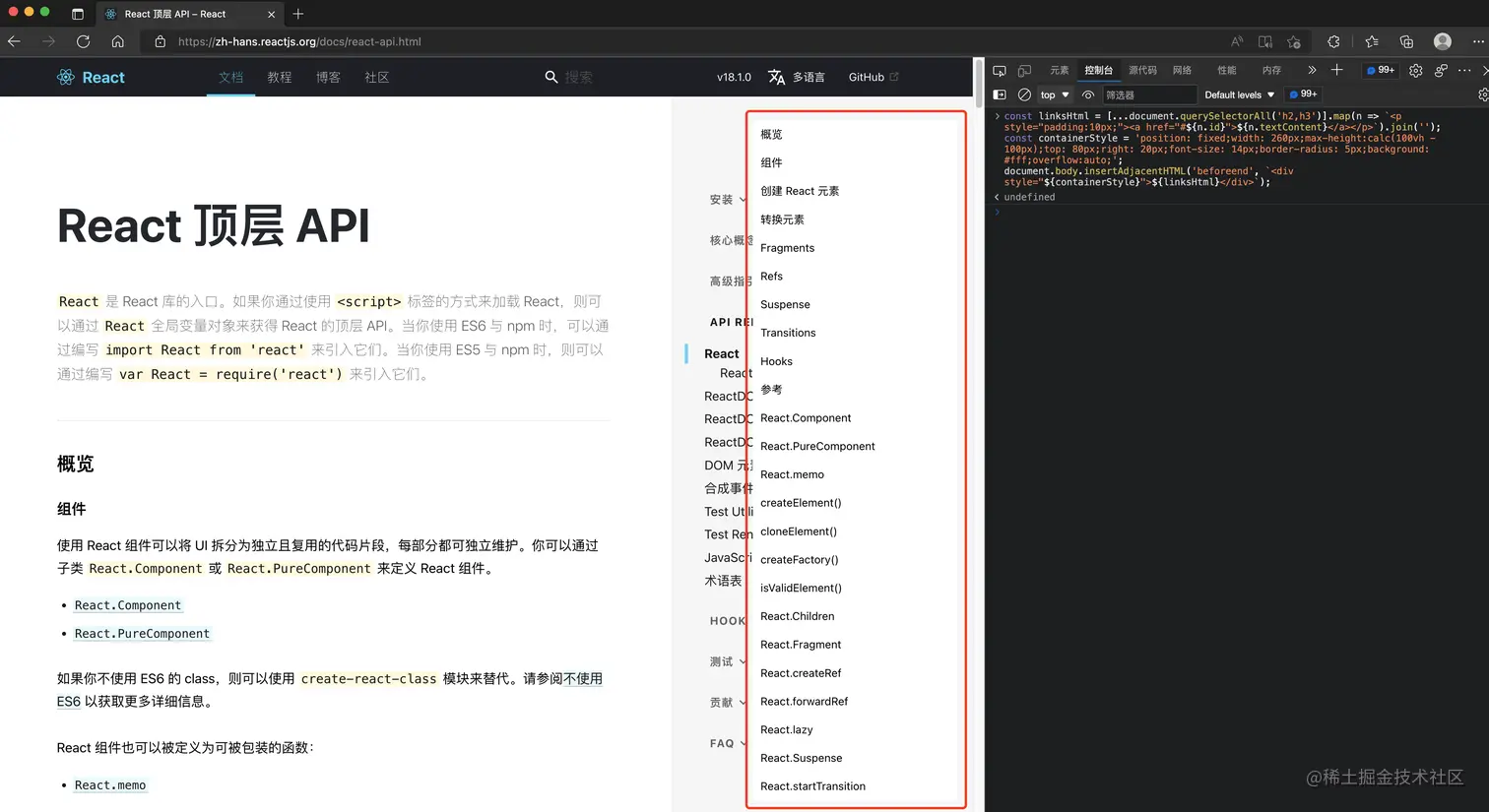
Task: Open a new browser tab with the plus
Action: click(x=298, y=14)
